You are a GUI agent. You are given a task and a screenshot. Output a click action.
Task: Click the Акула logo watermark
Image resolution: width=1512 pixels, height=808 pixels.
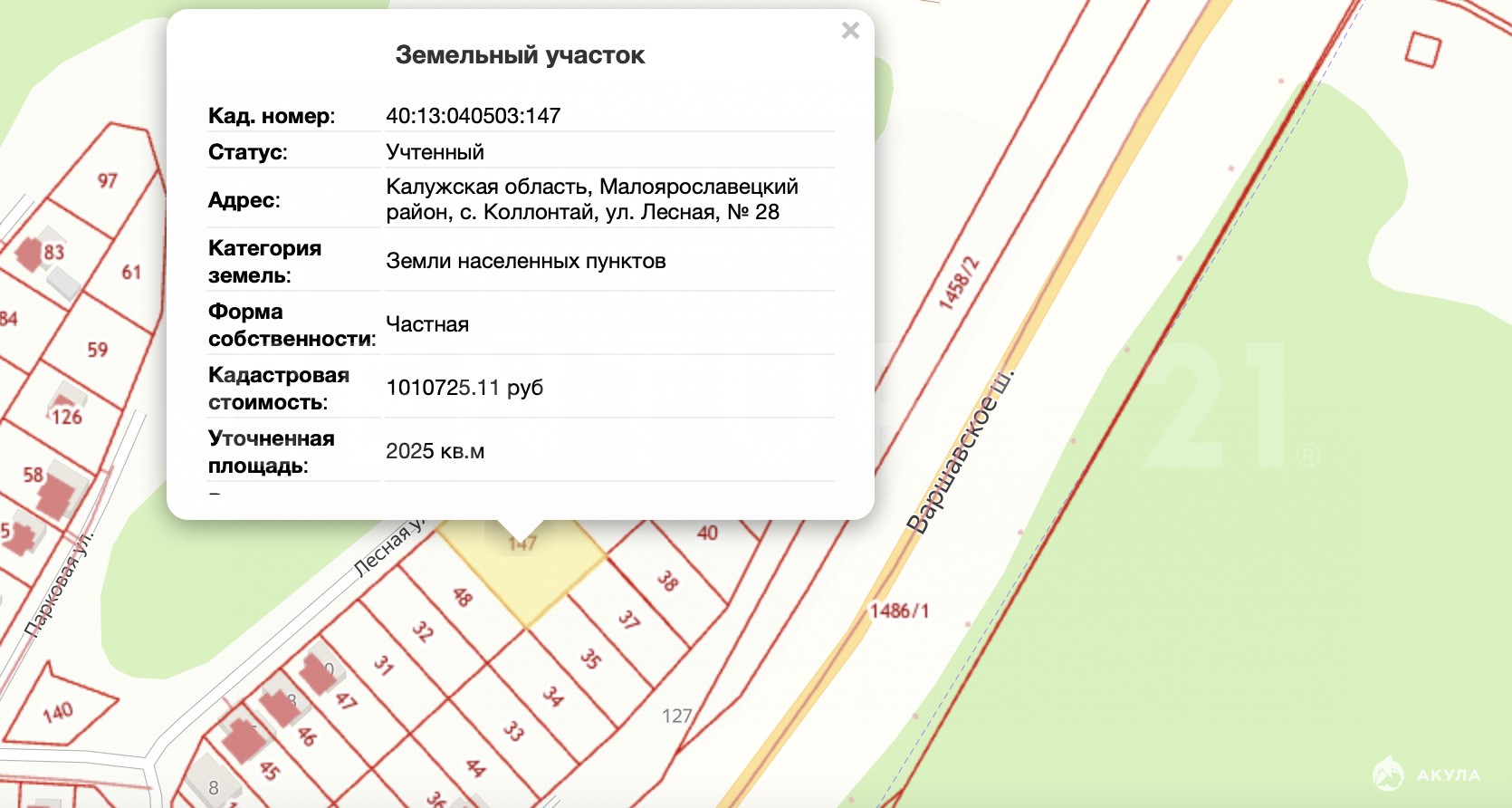[x=1427, y=774]
